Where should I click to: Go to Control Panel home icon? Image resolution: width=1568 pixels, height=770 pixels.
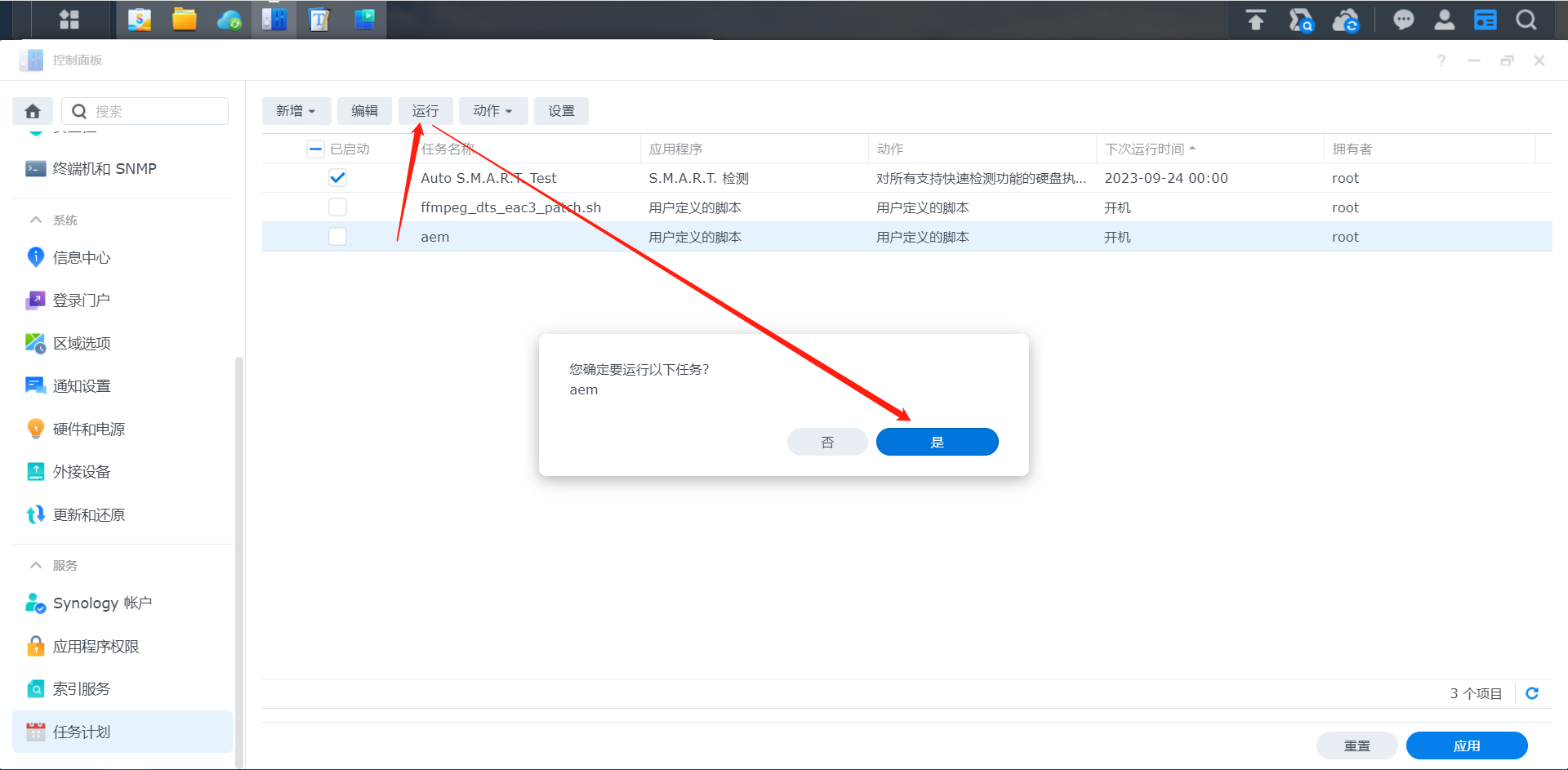(x=33, y=111)
